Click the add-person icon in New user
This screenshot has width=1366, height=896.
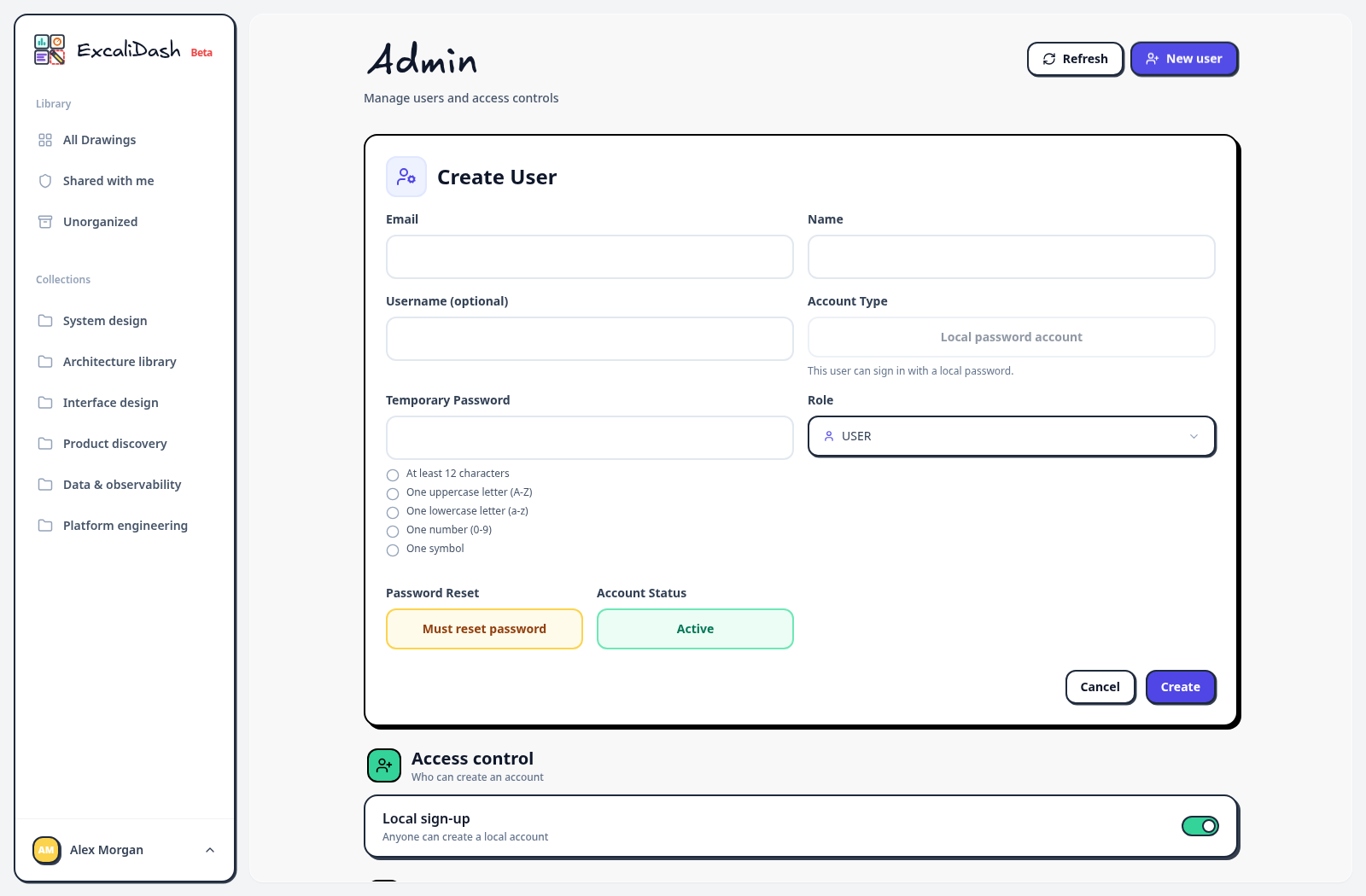coord(1153,59)
